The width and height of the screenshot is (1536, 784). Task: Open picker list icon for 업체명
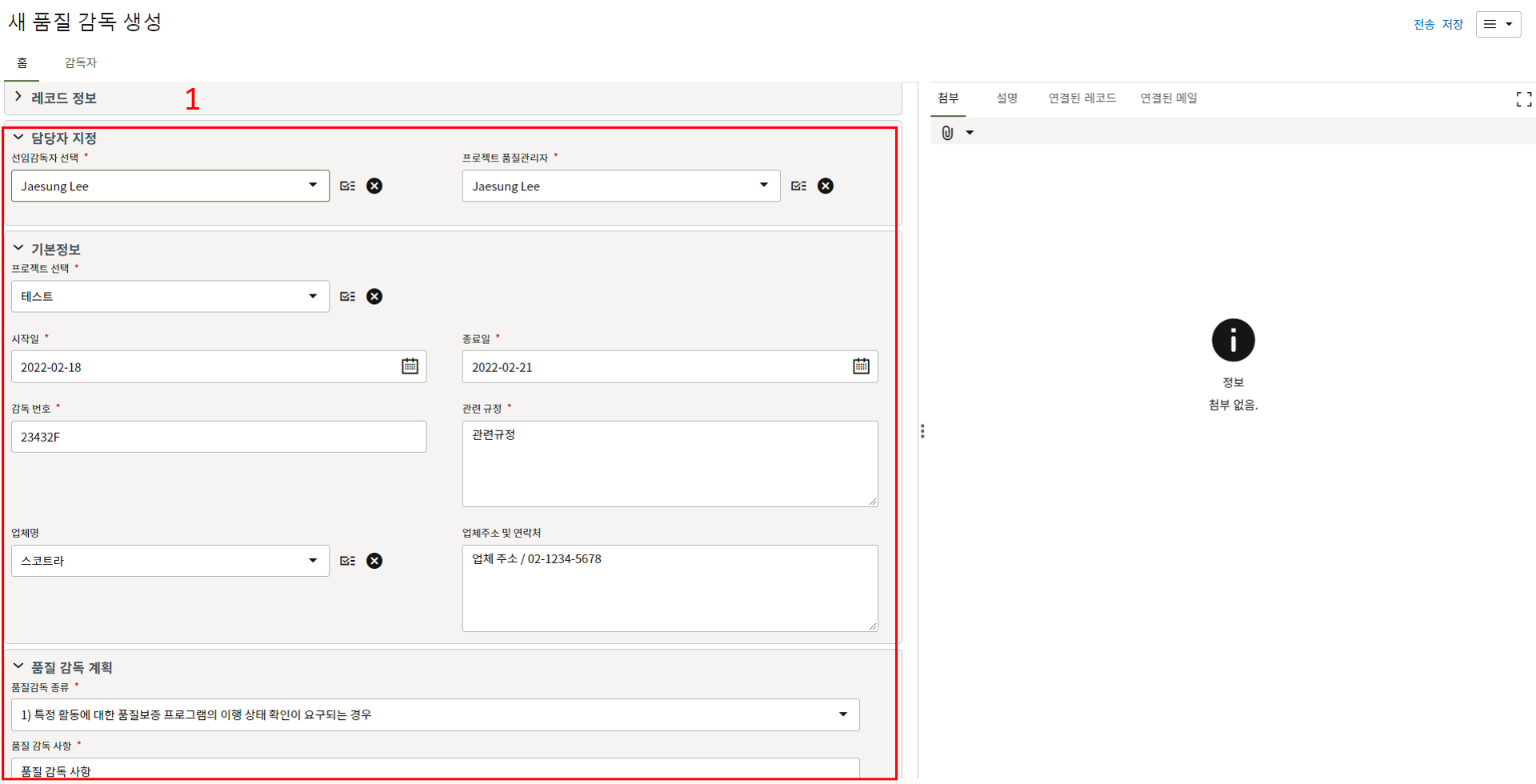[347, 561]
